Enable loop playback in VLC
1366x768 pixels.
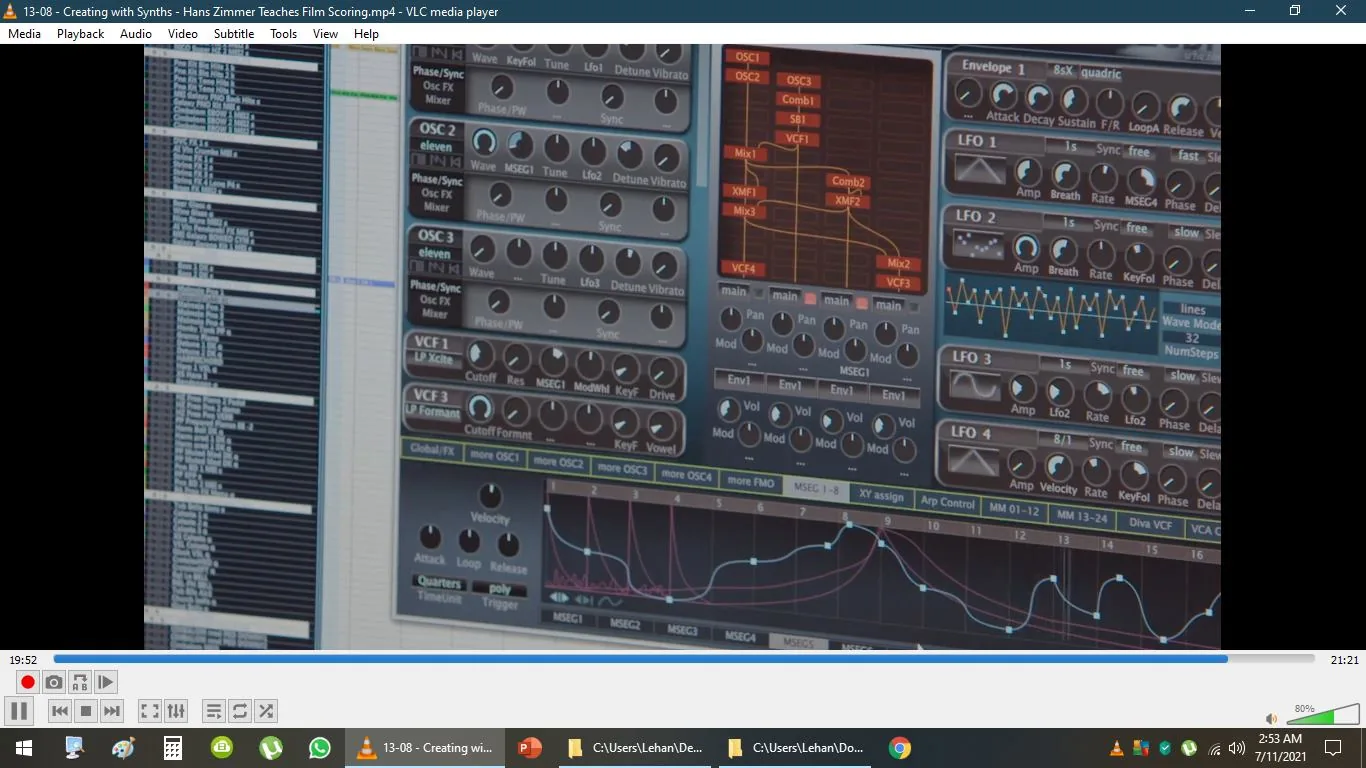tap(239, 710)
